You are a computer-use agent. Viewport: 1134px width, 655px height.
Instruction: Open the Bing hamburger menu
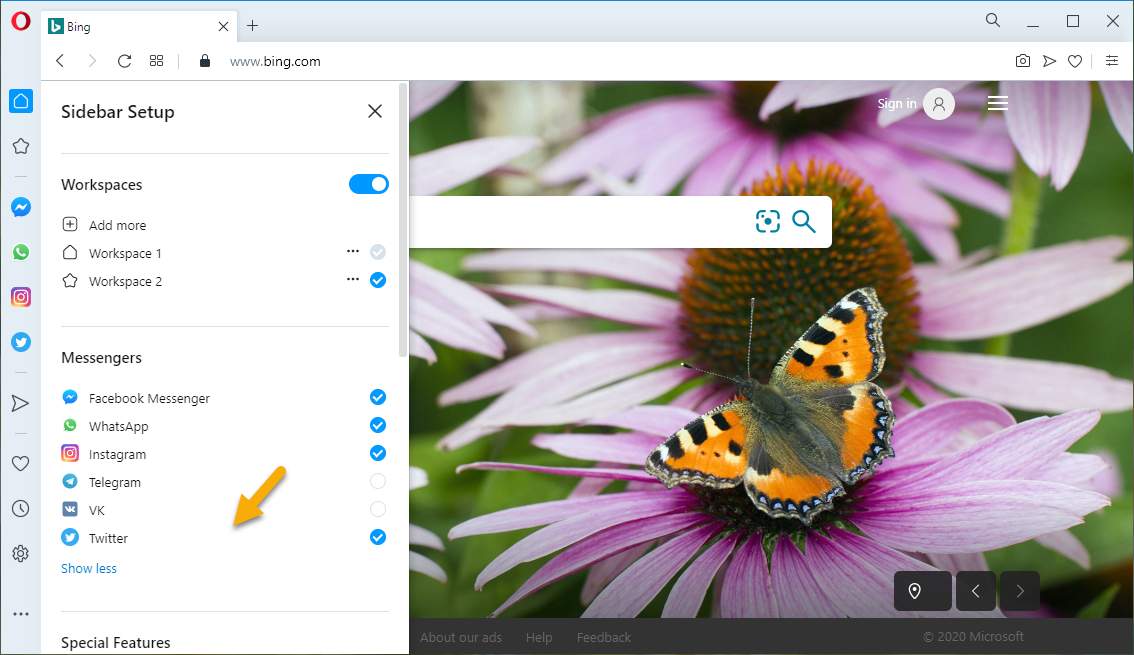coord(998,104)
